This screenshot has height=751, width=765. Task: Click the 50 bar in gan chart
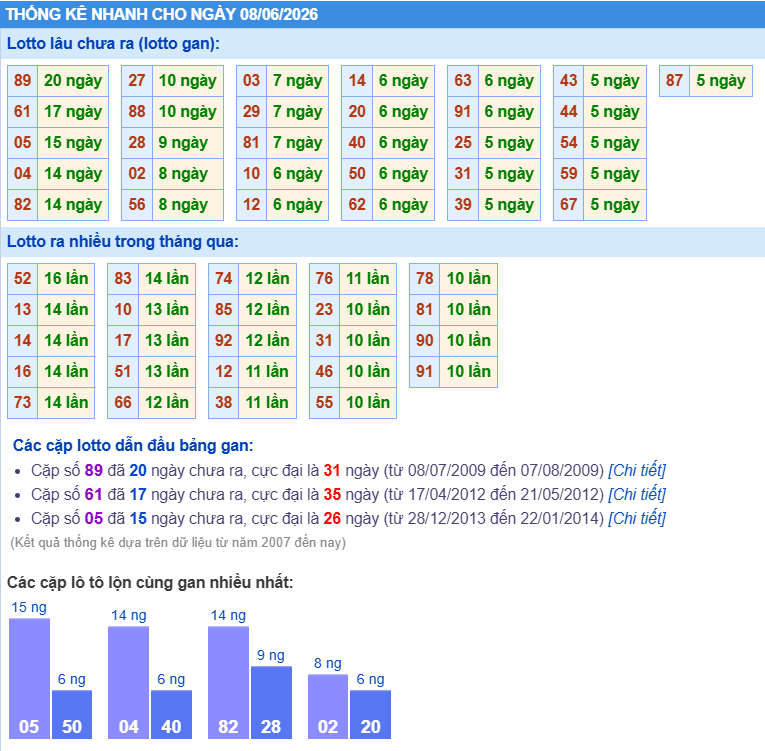pos(72,714)
